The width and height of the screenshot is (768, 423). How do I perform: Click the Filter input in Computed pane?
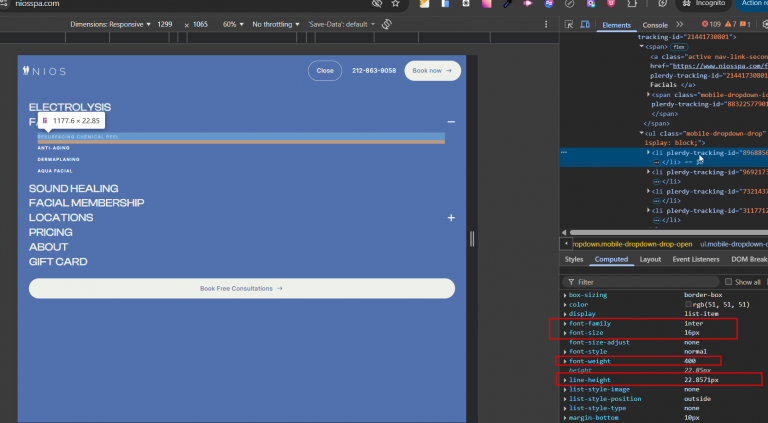pos(643,282)
